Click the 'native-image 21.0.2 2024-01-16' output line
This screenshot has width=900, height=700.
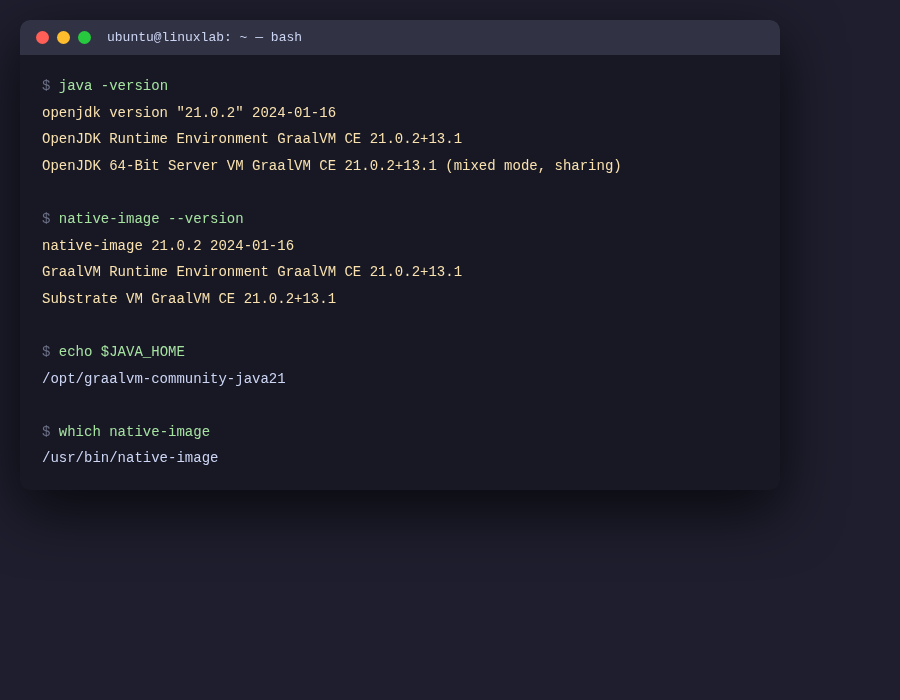tap(168, 246)
